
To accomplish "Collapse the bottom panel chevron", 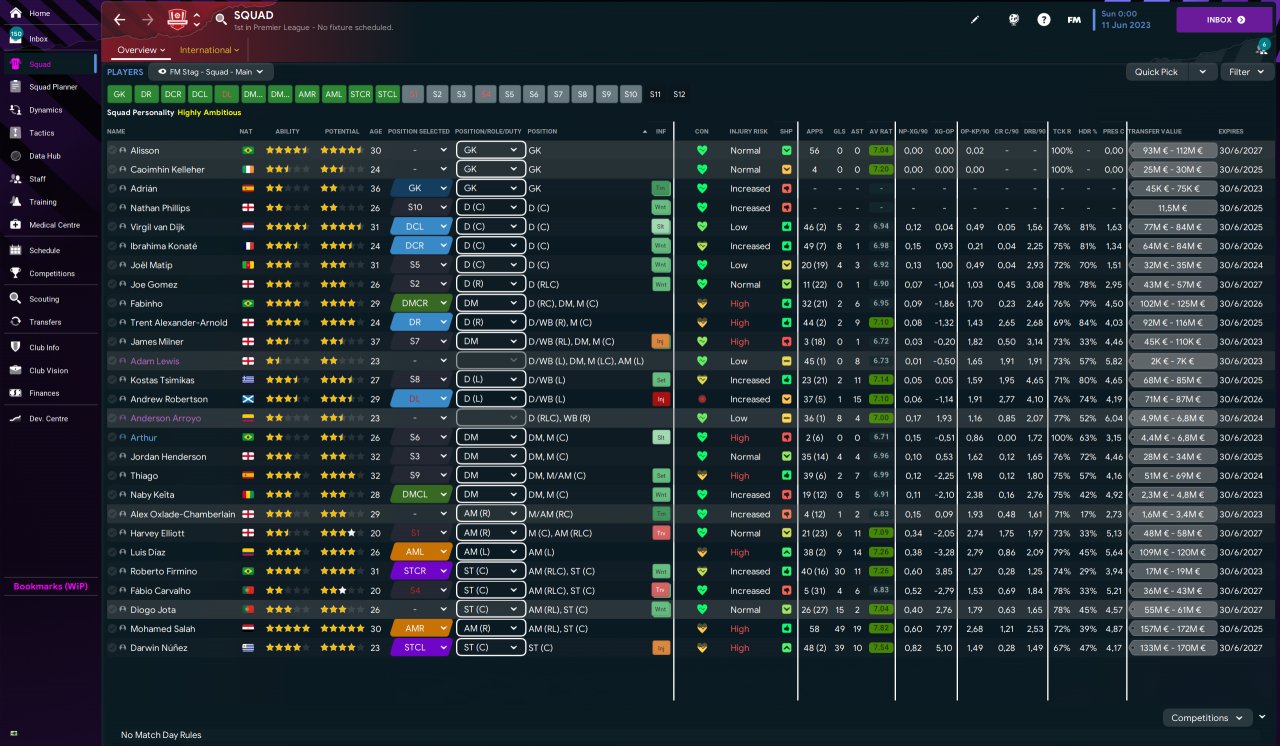I will (x=1262, y=717).
